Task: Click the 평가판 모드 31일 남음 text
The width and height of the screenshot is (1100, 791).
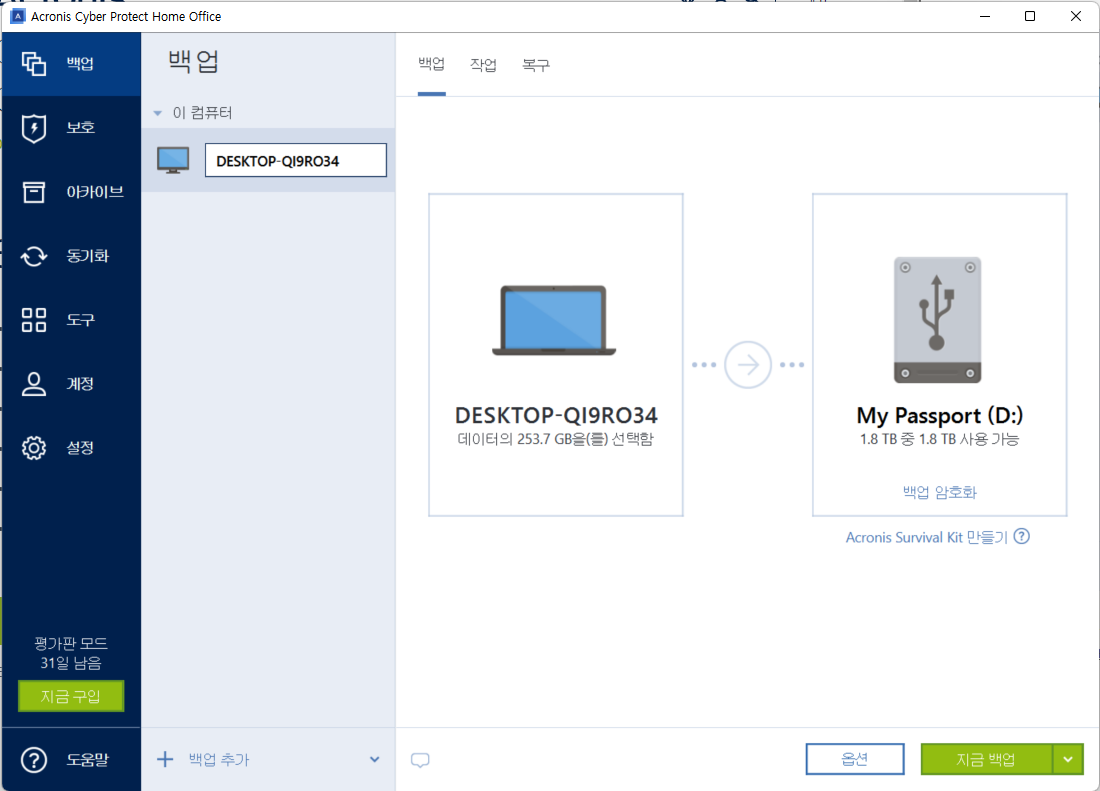Action: (x=71, y=653)
